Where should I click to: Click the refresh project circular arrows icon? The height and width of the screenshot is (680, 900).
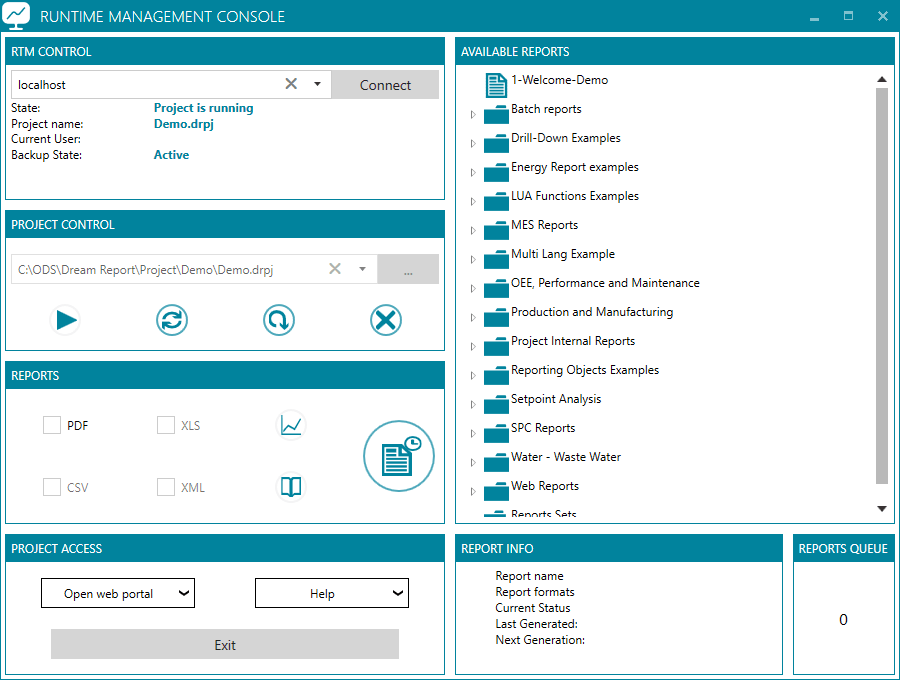click(172, 320)
